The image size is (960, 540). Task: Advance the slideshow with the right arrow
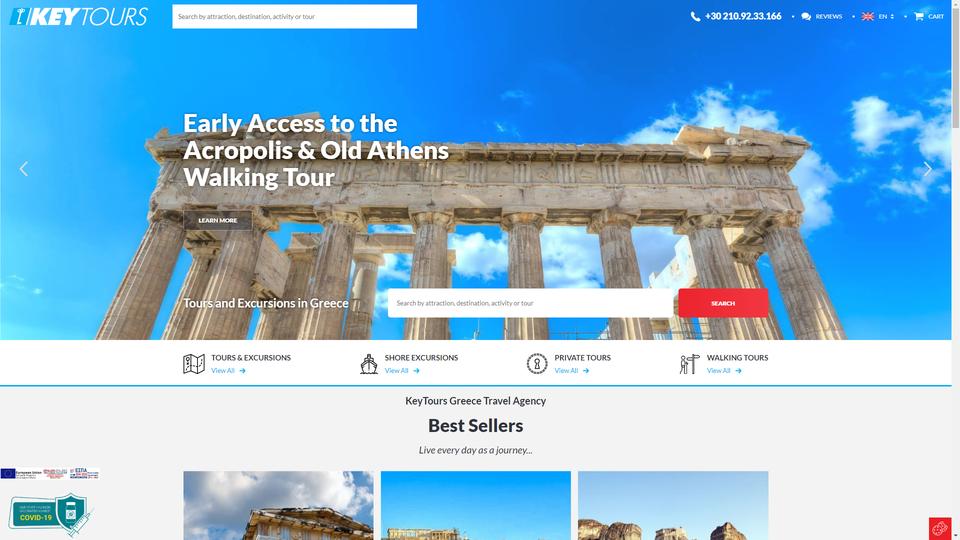(928, 169)
